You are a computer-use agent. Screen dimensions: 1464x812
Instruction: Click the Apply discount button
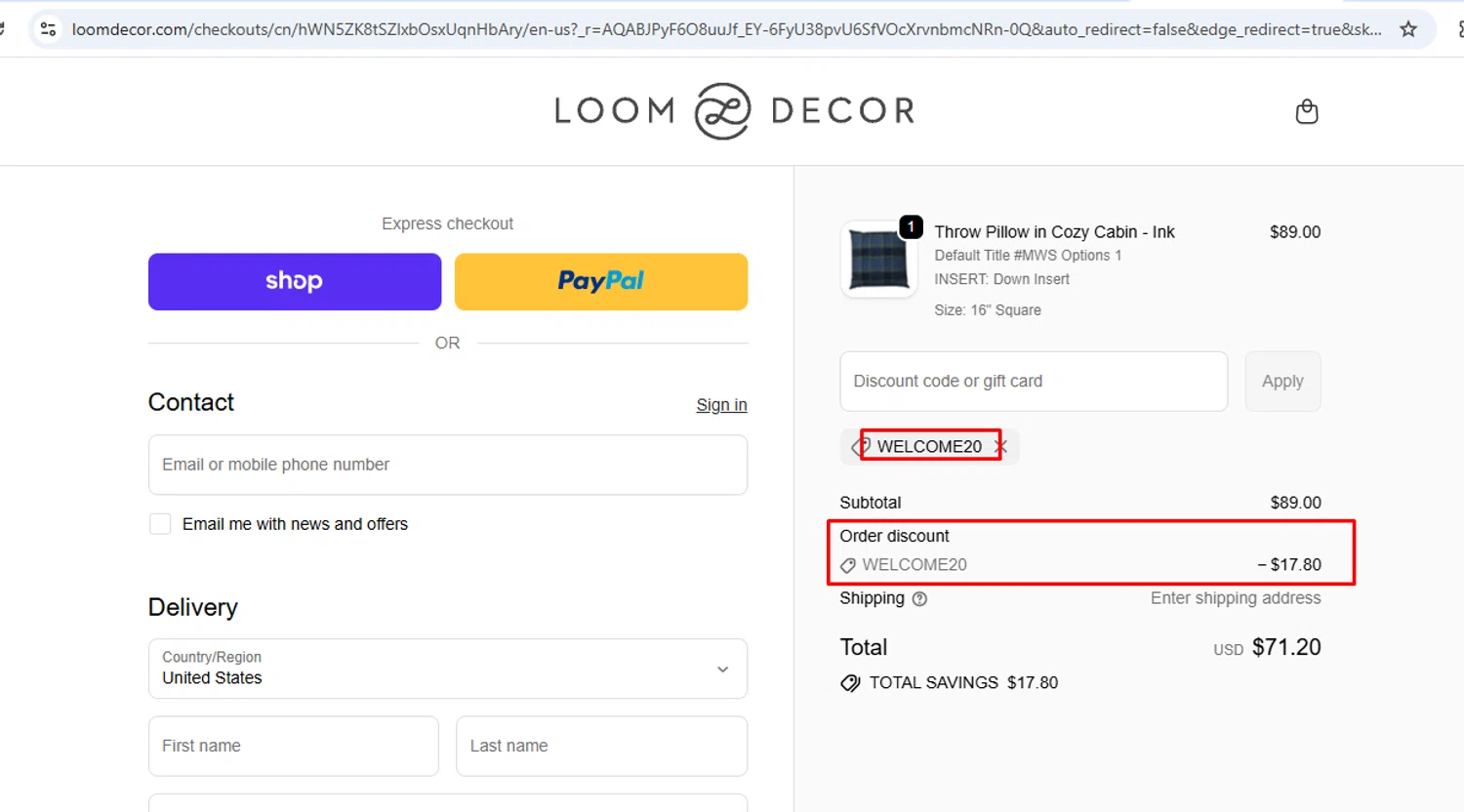(x=1282, y=382)
